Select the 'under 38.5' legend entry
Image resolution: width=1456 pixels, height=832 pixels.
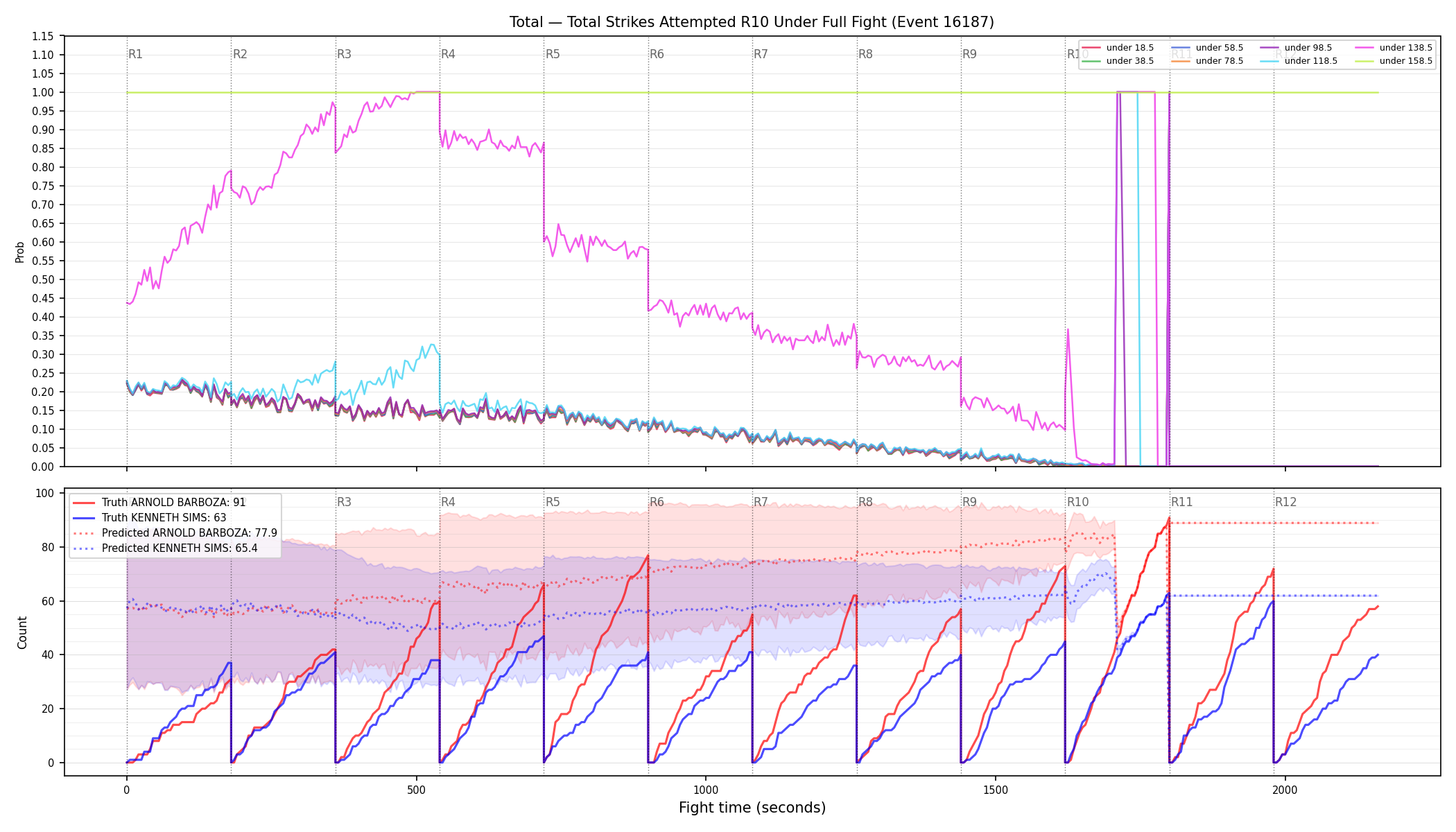pos(1118,61)
